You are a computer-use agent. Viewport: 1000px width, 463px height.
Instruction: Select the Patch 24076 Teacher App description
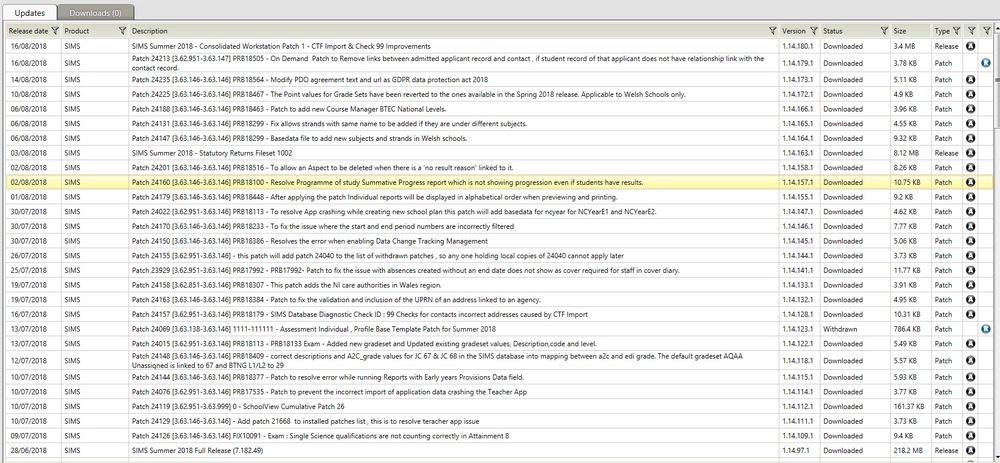[329, 392]
